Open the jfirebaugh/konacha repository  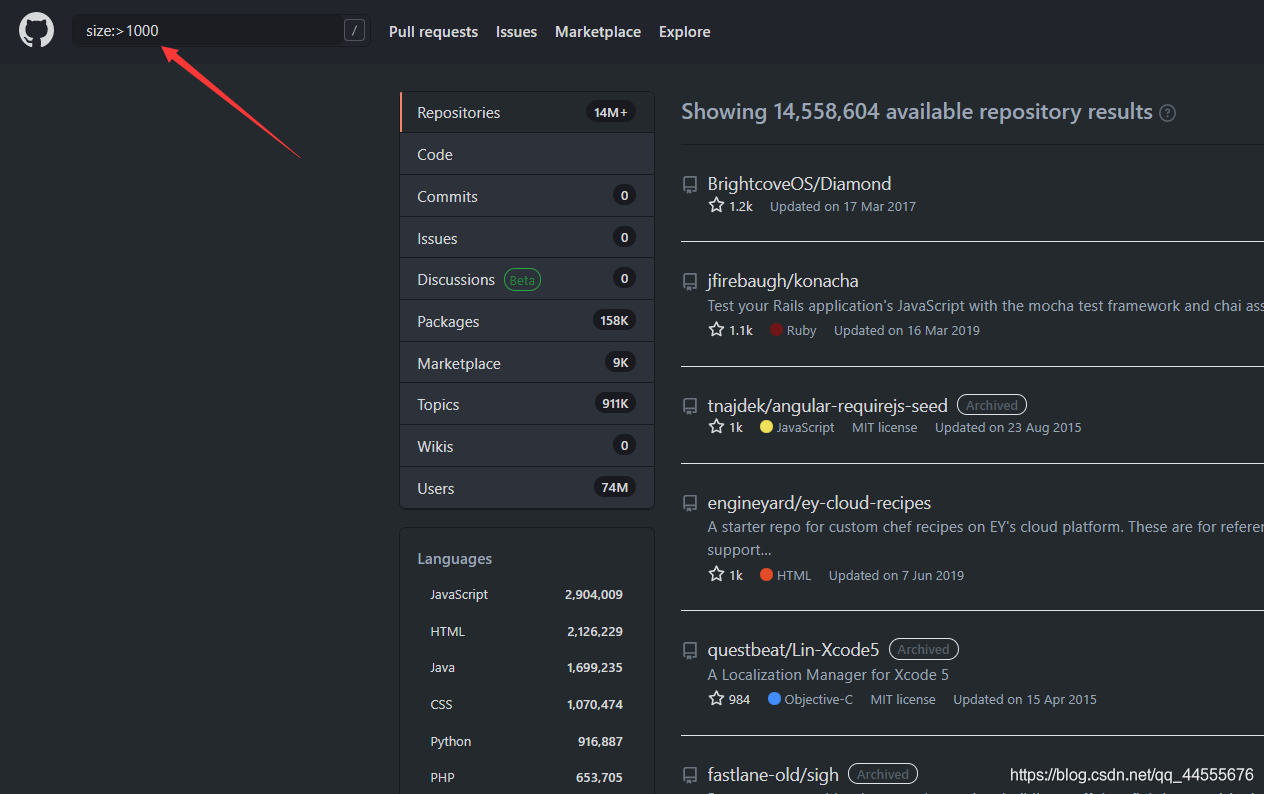pyautogui.click(x=783, y=281)
